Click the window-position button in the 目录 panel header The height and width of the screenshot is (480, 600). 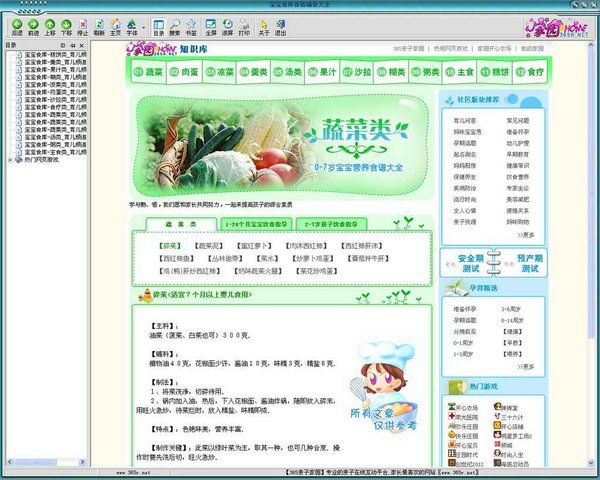pos(63,46)
